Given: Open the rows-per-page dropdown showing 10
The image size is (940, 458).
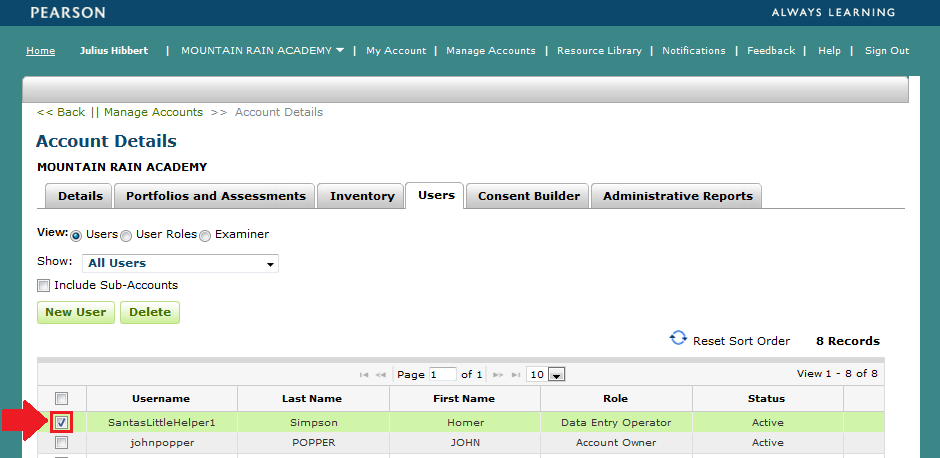Looking at the screenshot, I should 546,375.
